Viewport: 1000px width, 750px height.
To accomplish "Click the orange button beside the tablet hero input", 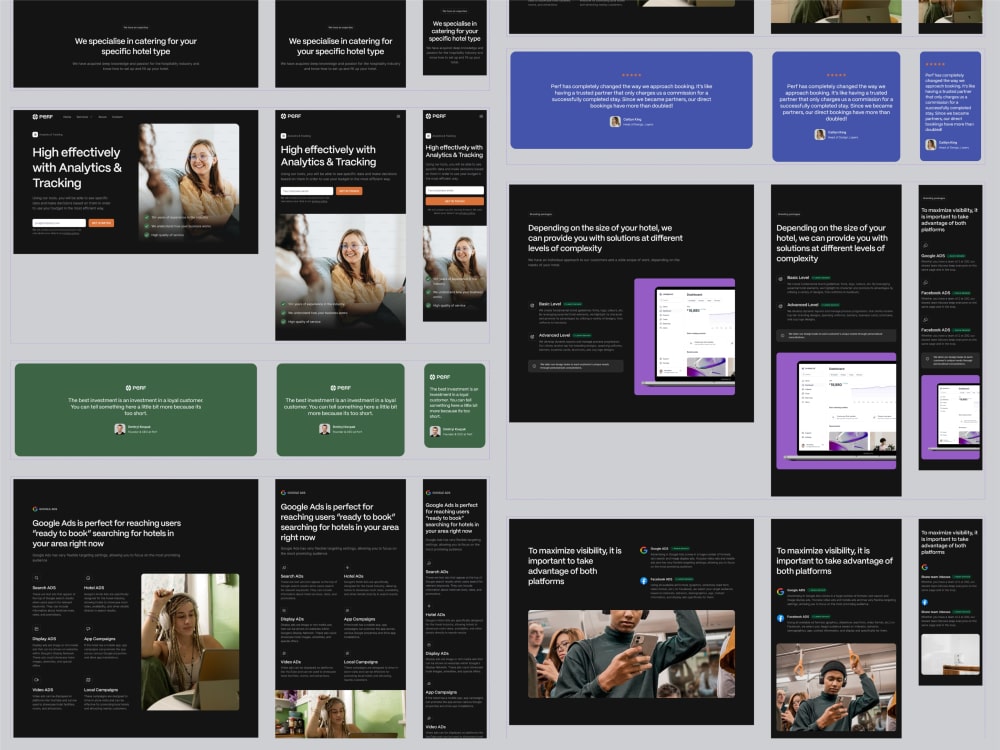I will click(349, 191).
